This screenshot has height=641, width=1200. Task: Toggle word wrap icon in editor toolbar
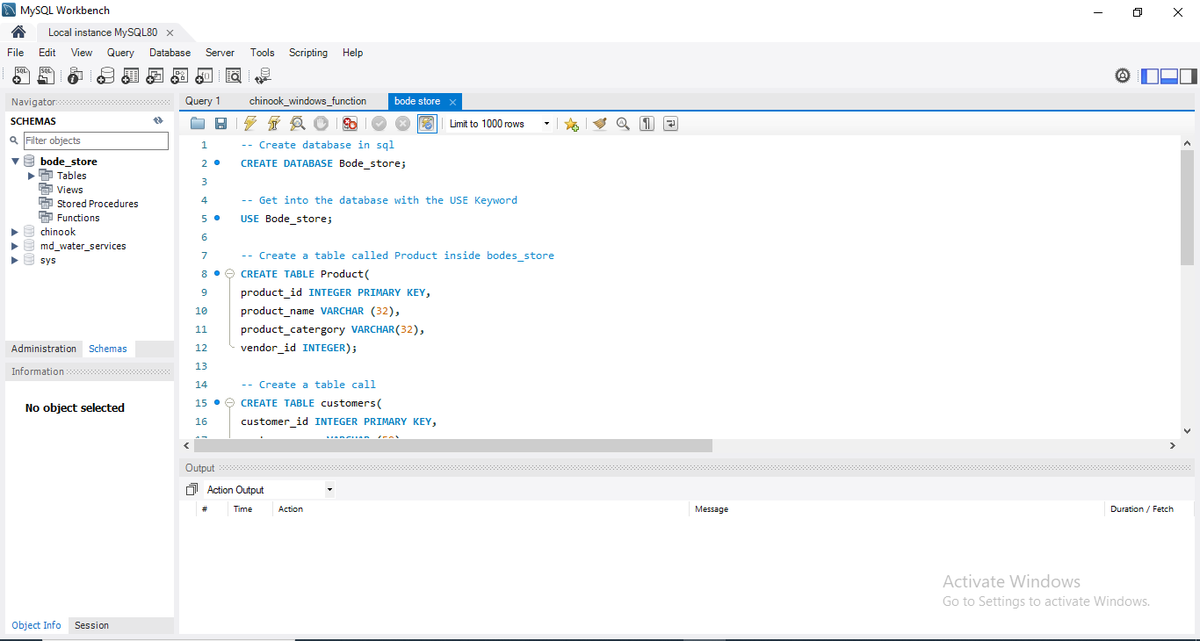670,124
